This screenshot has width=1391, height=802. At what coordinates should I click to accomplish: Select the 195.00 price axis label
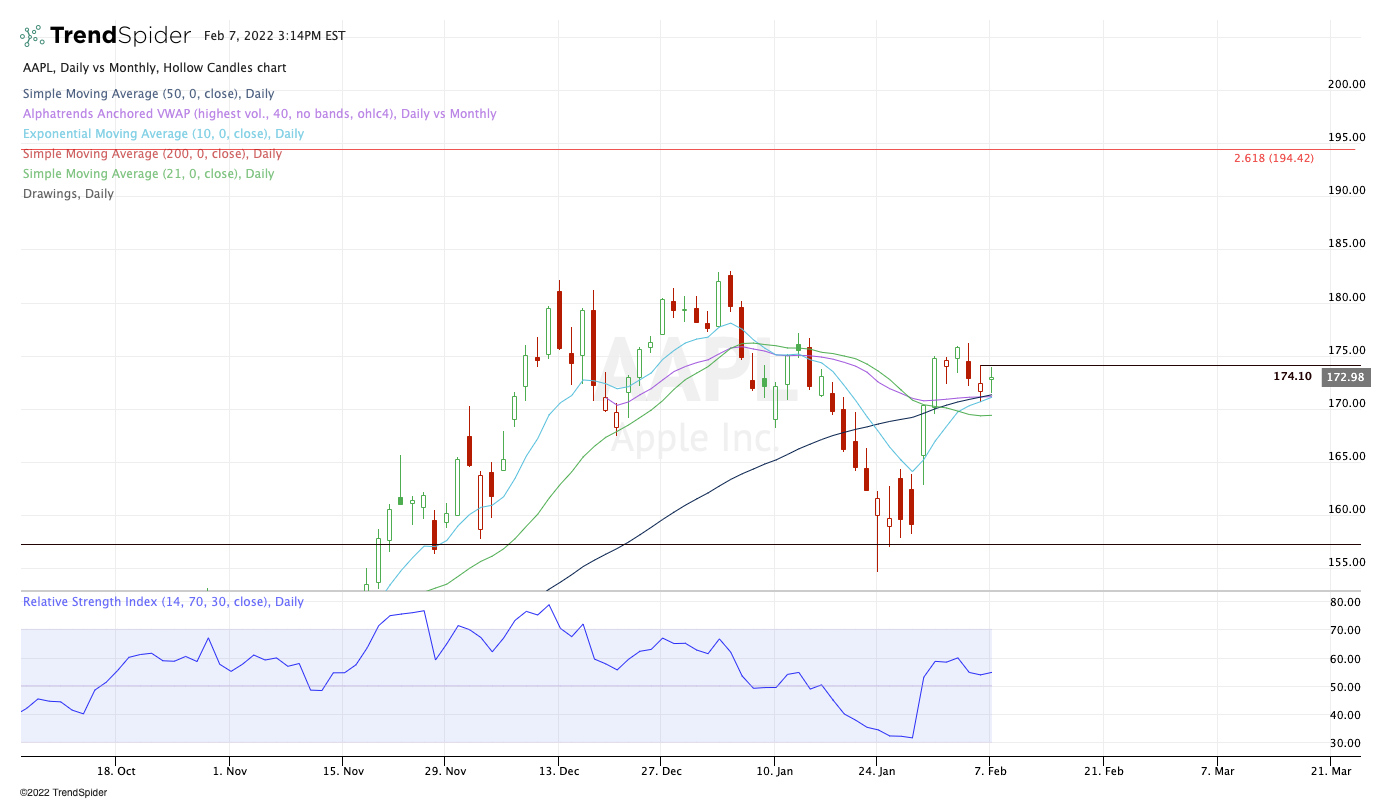pos(1346,137)
